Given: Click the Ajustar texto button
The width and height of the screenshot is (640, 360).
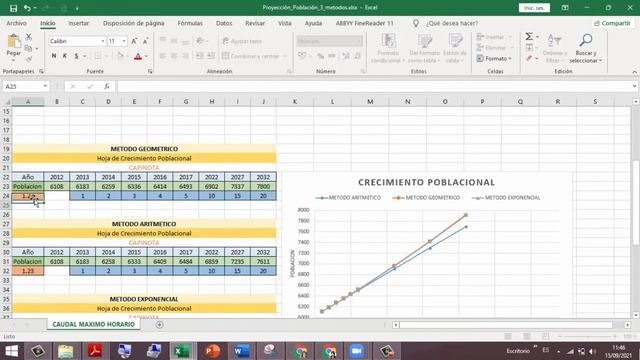Looking at the screenshot, I should click(242, 41).
